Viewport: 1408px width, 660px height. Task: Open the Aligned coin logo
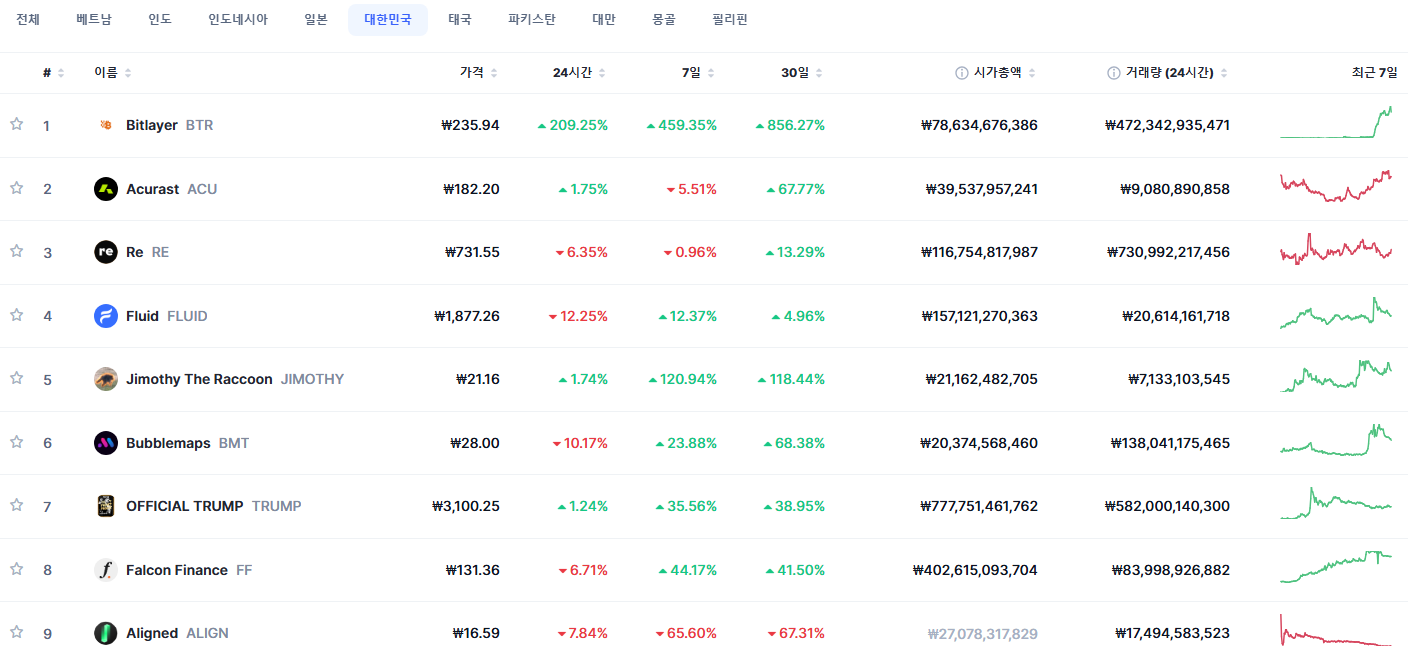click(x=106, y=633)
